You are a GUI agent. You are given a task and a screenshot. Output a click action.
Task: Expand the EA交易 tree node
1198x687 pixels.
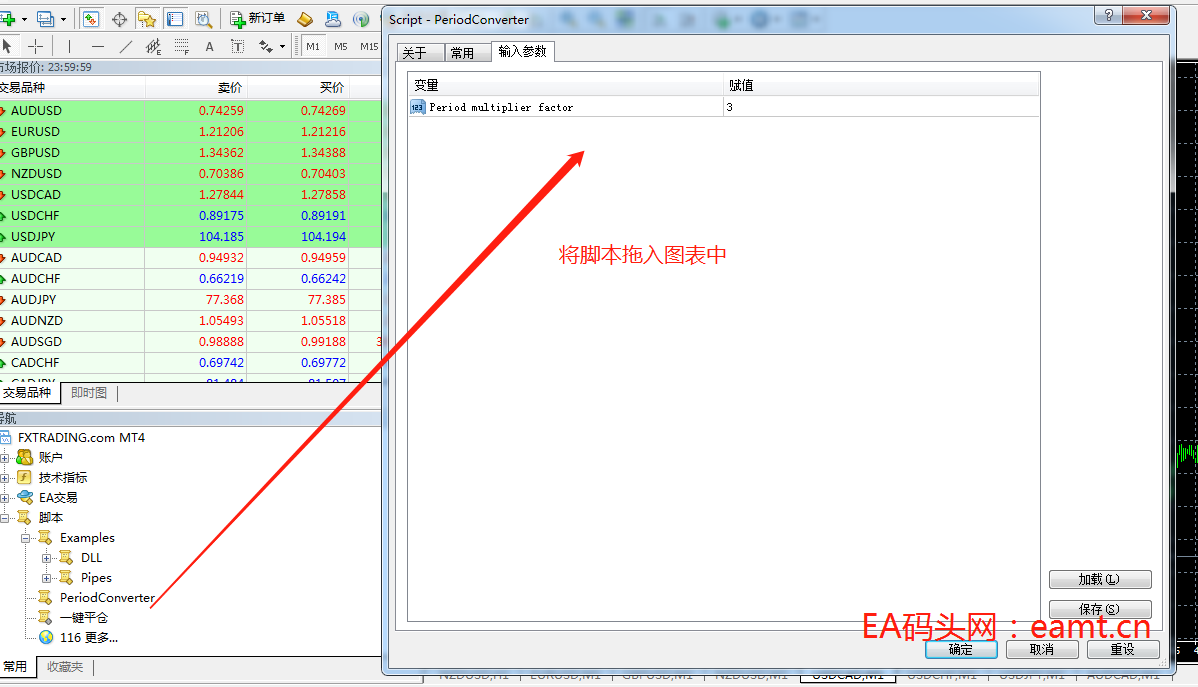tap(5, 497)
